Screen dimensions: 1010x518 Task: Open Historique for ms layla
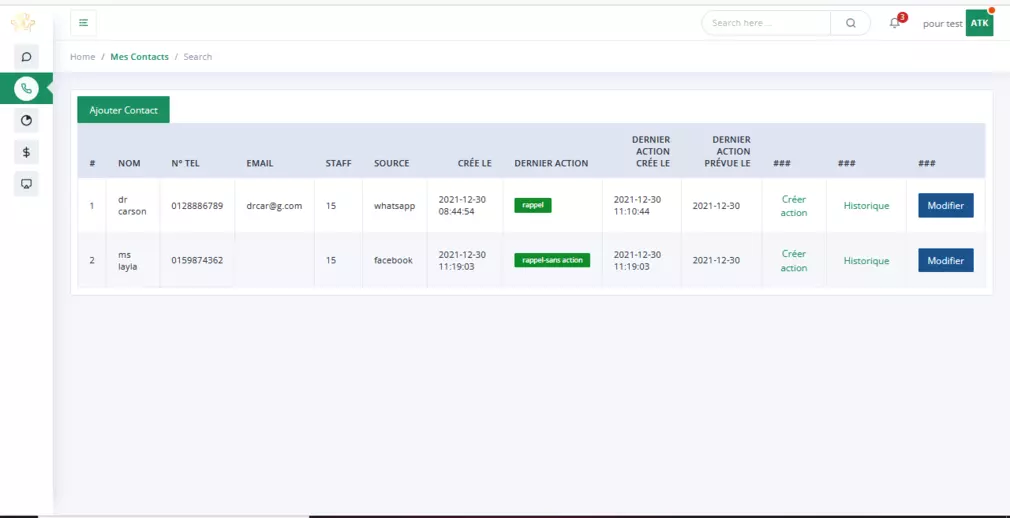(x=866, y=260)
